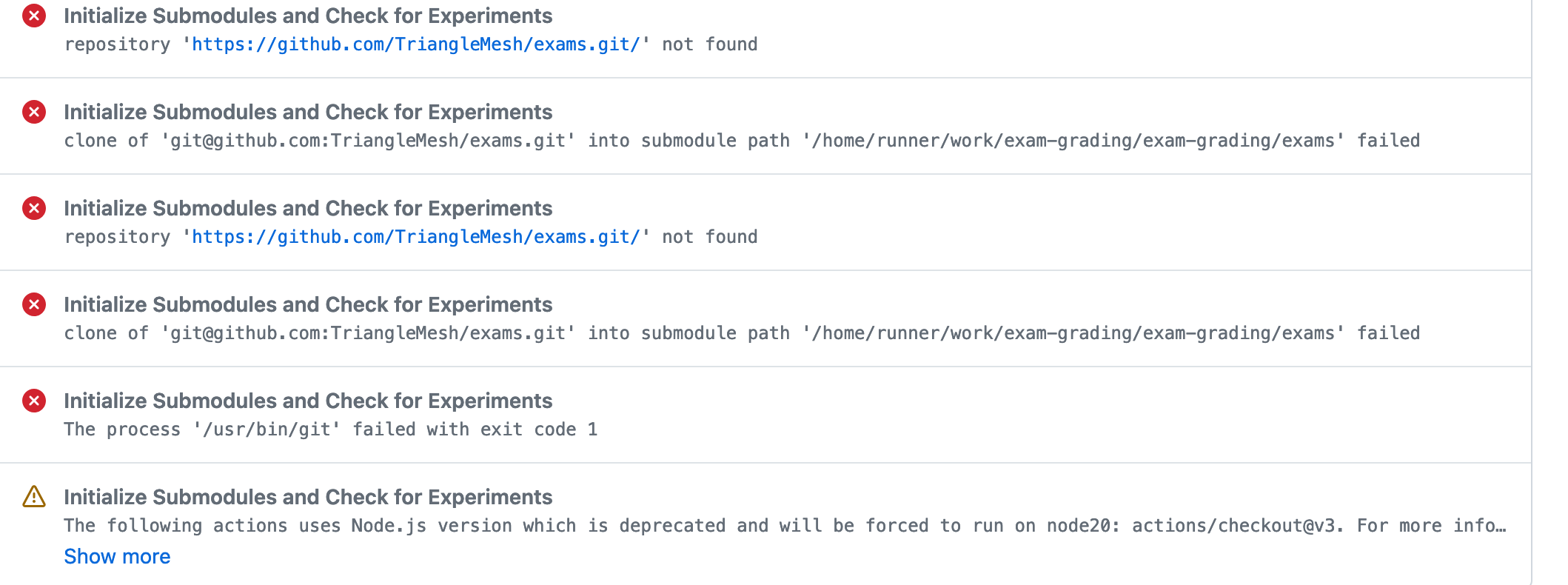Click the 'not found' text in the topmost annotation
The image size is (1568, 585).
point(710,44)
